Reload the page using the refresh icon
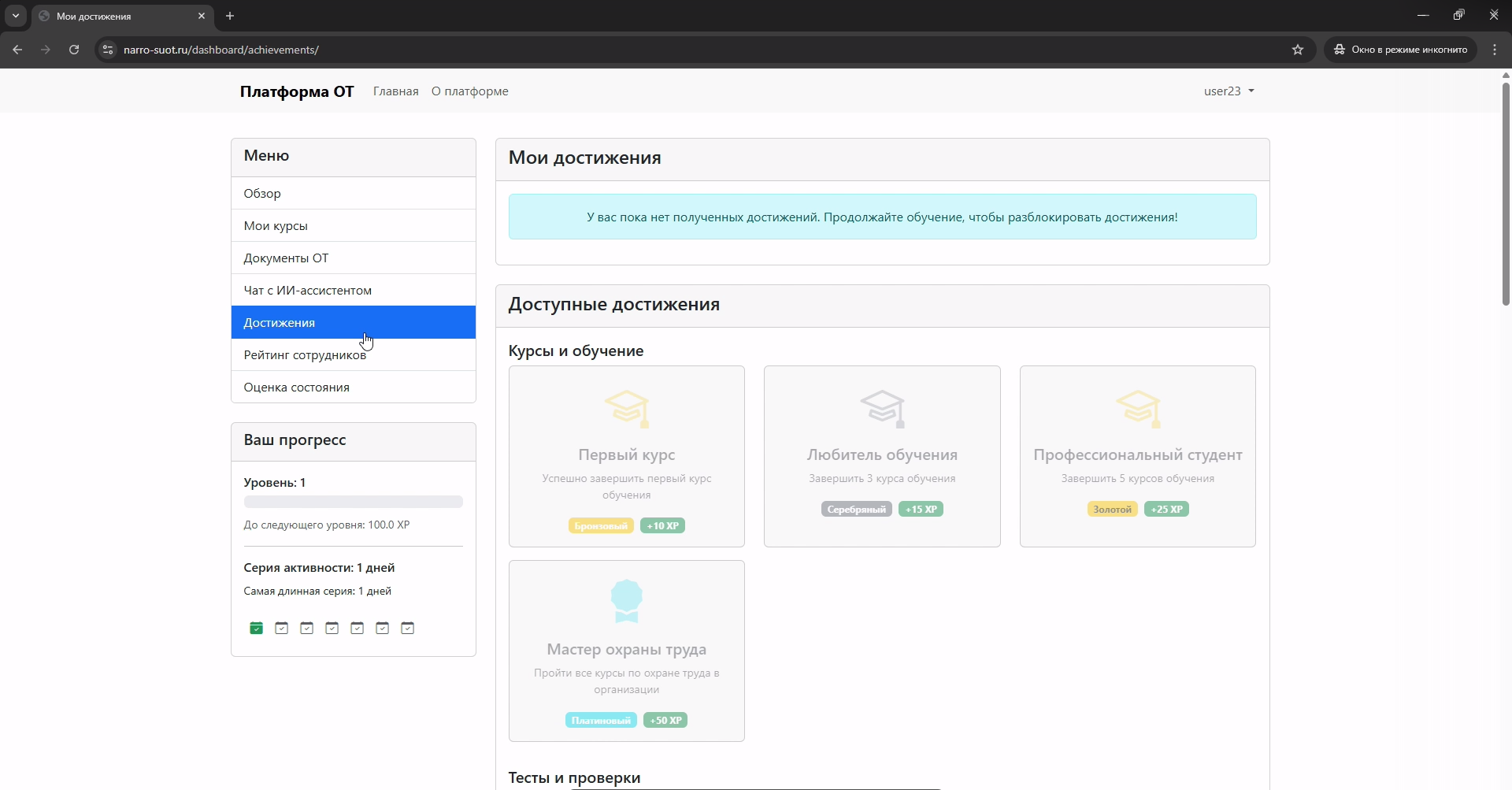The height and width of the screenshot is (790, 1512). tap(74, 50)
